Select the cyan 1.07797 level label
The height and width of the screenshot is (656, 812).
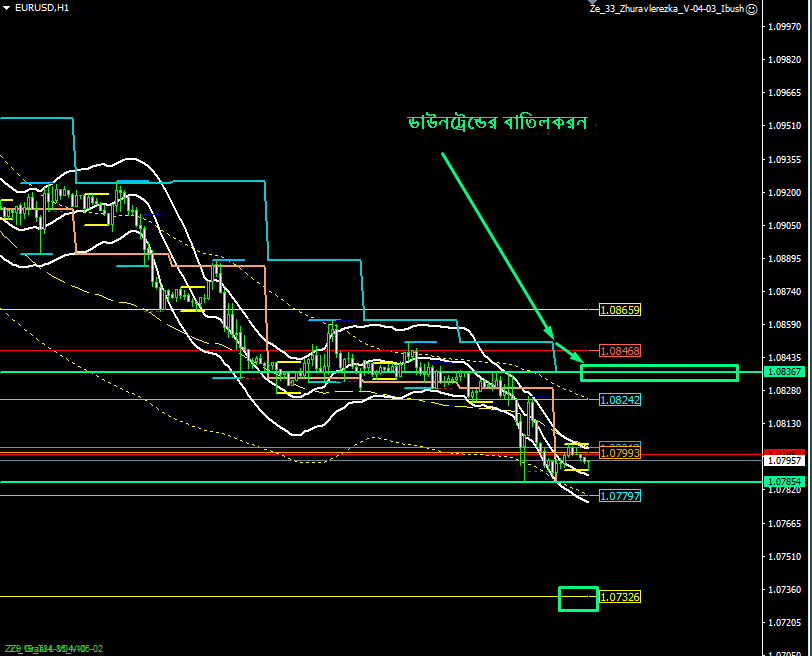tap(619, 496)
